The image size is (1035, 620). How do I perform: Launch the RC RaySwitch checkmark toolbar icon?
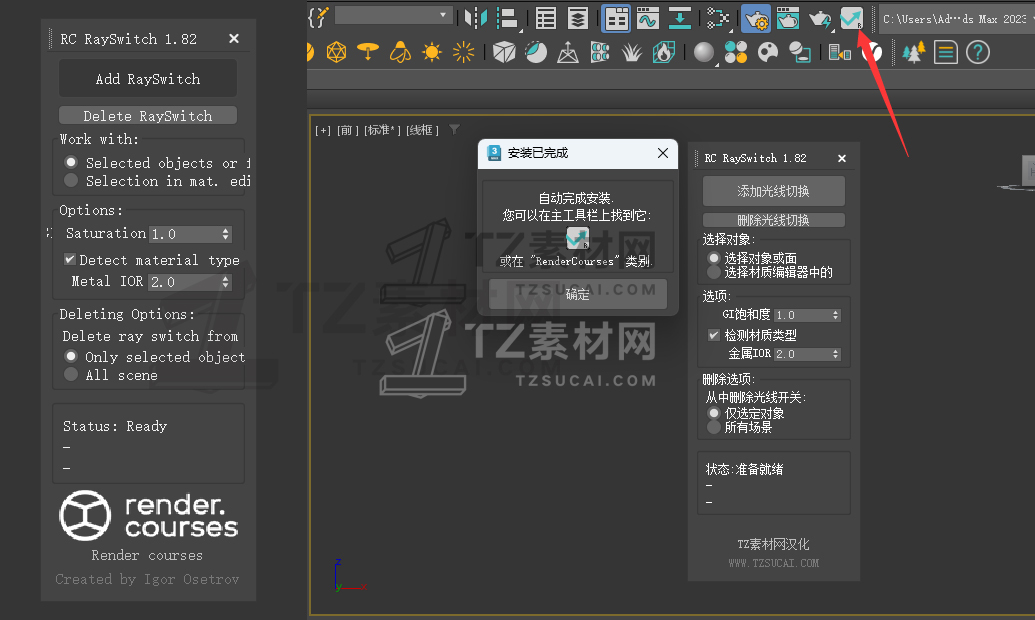pyautogui.click(x=851, y=18)
